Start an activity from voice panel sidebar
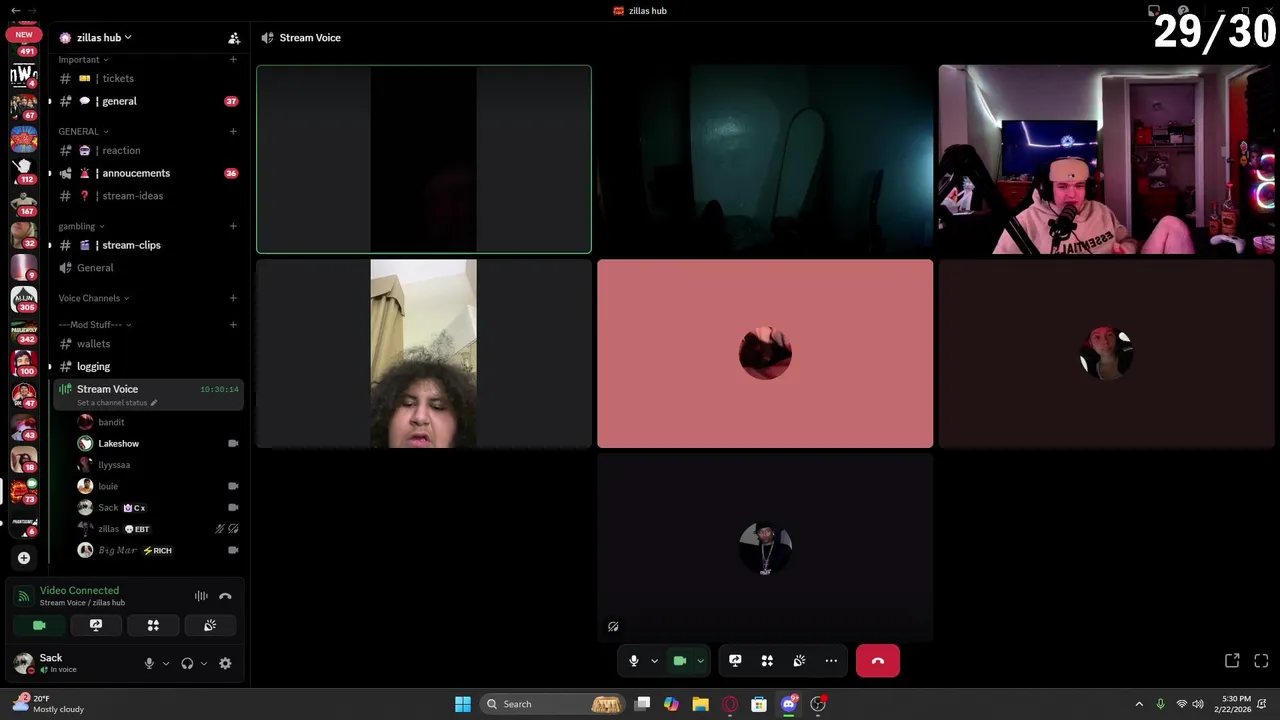This screenshot has height=720, width=1280. click(153, 625)
